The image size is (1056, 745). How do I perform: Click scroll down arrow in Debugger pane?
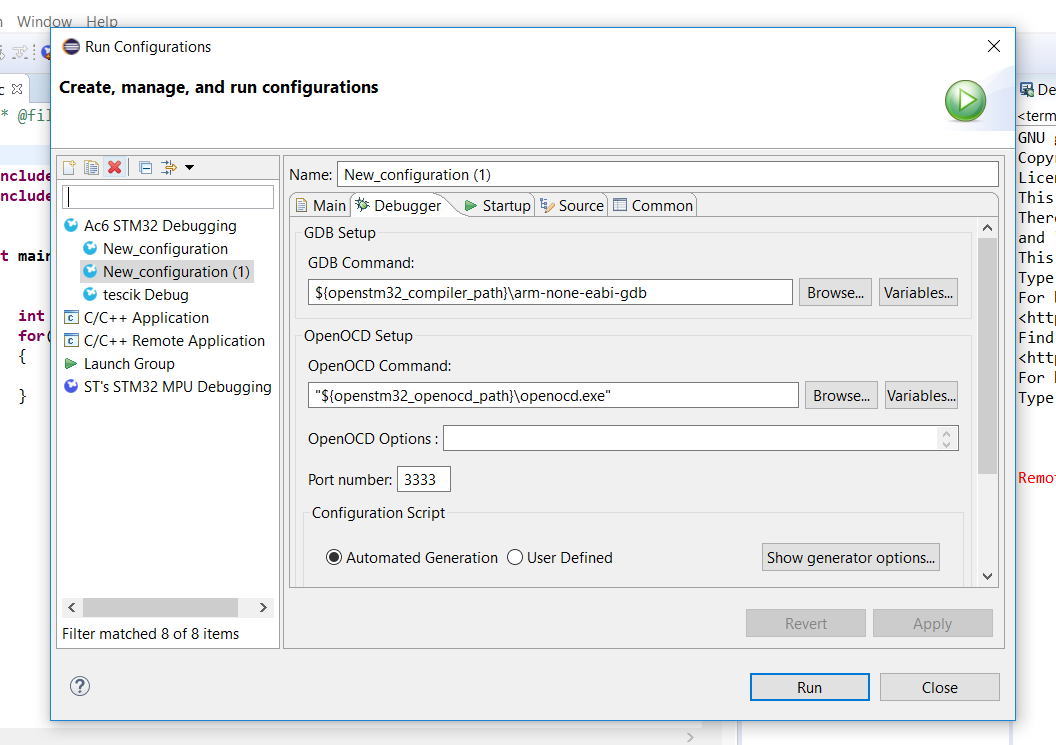click(987, 576)
